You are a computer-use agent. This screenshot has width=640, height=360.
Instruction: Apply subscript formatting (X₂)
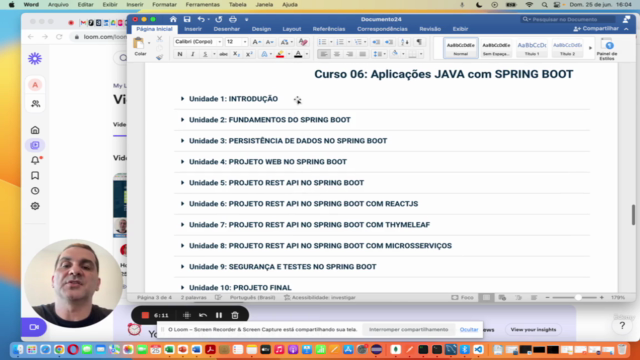[236, 54]
